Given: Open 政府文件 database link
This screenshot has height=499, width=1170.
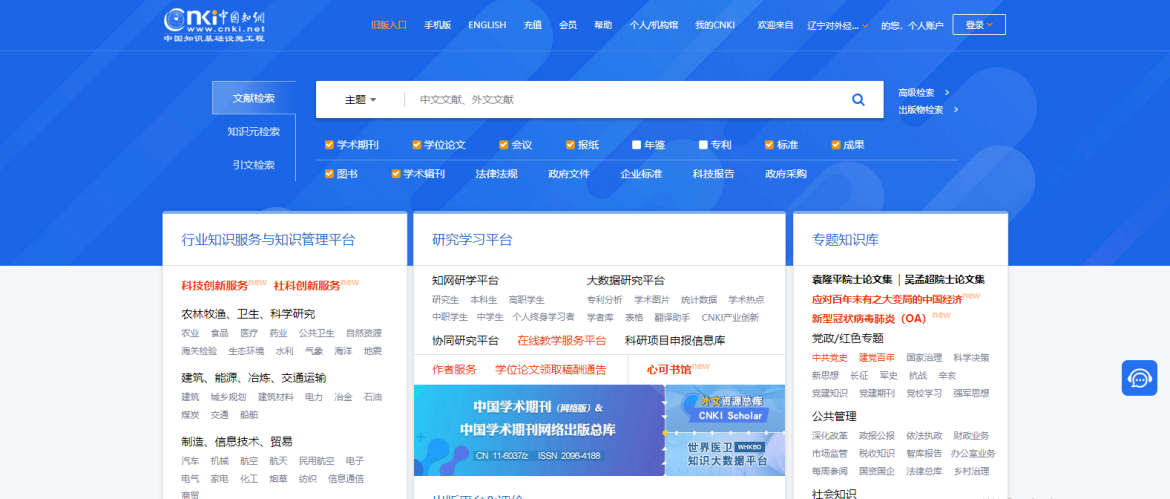Looking at the screenshot, I should tap(569, 174).
